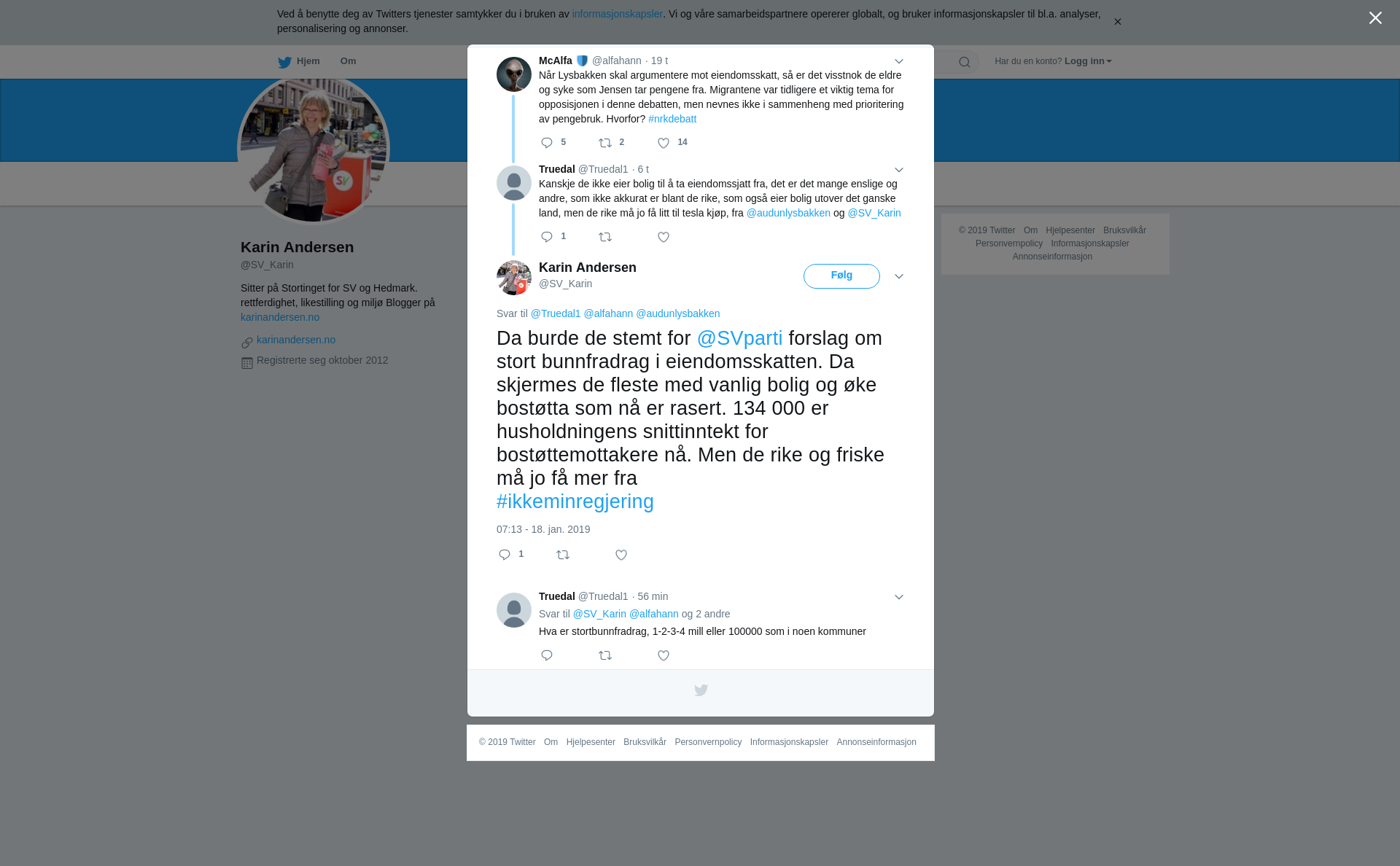The image size is (1400, 866).
Task: Open more options on McAlfa's tweet
Action: (899, 61)
